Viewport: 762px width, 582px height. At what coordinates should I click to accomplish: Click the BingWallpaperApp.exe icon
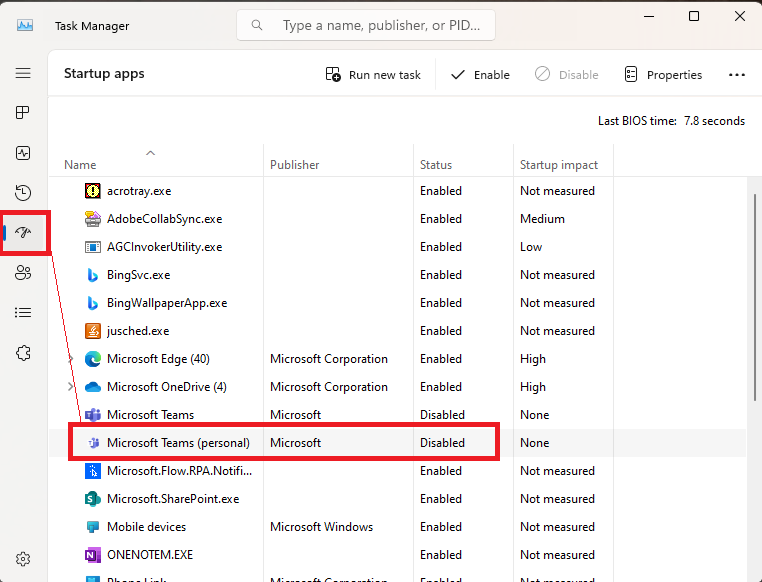(x=92, y=303)
